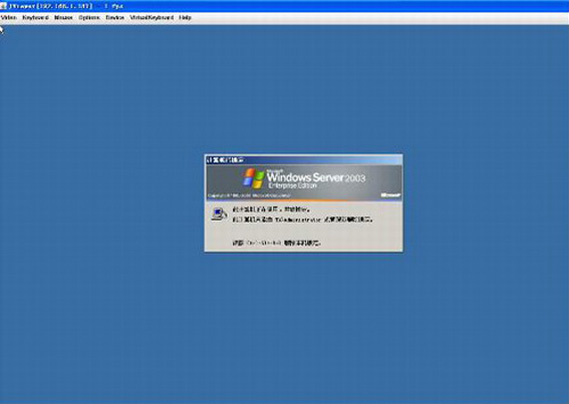Click the JViewer title bar app icon
The width and height of the screenshot is (569, 404).
(4, 6)
